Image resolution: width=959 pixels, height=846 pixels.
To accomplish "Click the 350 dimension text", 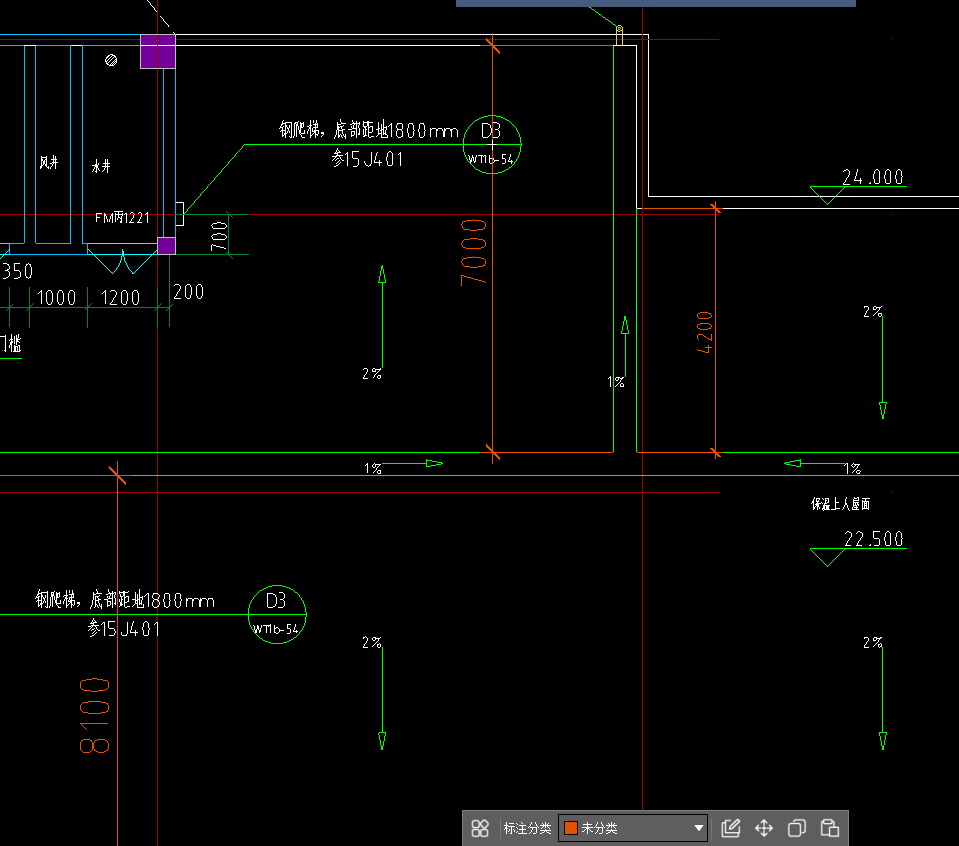I will click(x=17, y=272).
